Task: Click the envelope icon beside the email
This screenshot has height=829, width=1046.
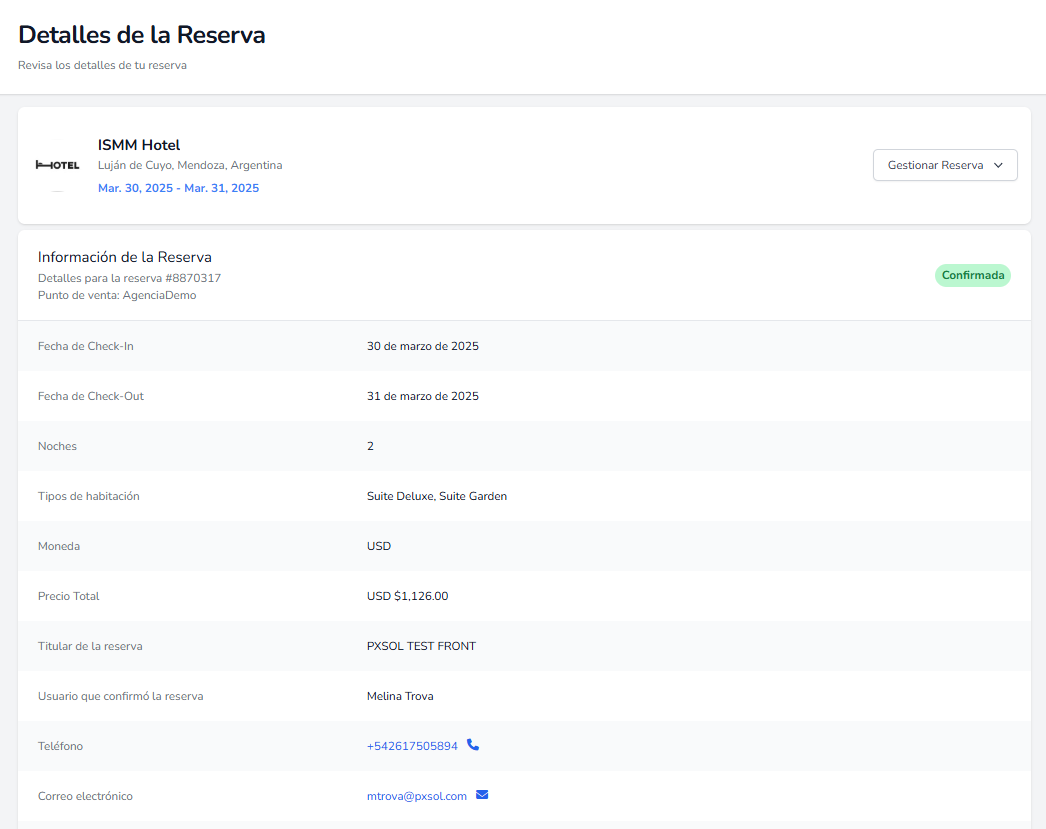Action: tap(482, 795)
